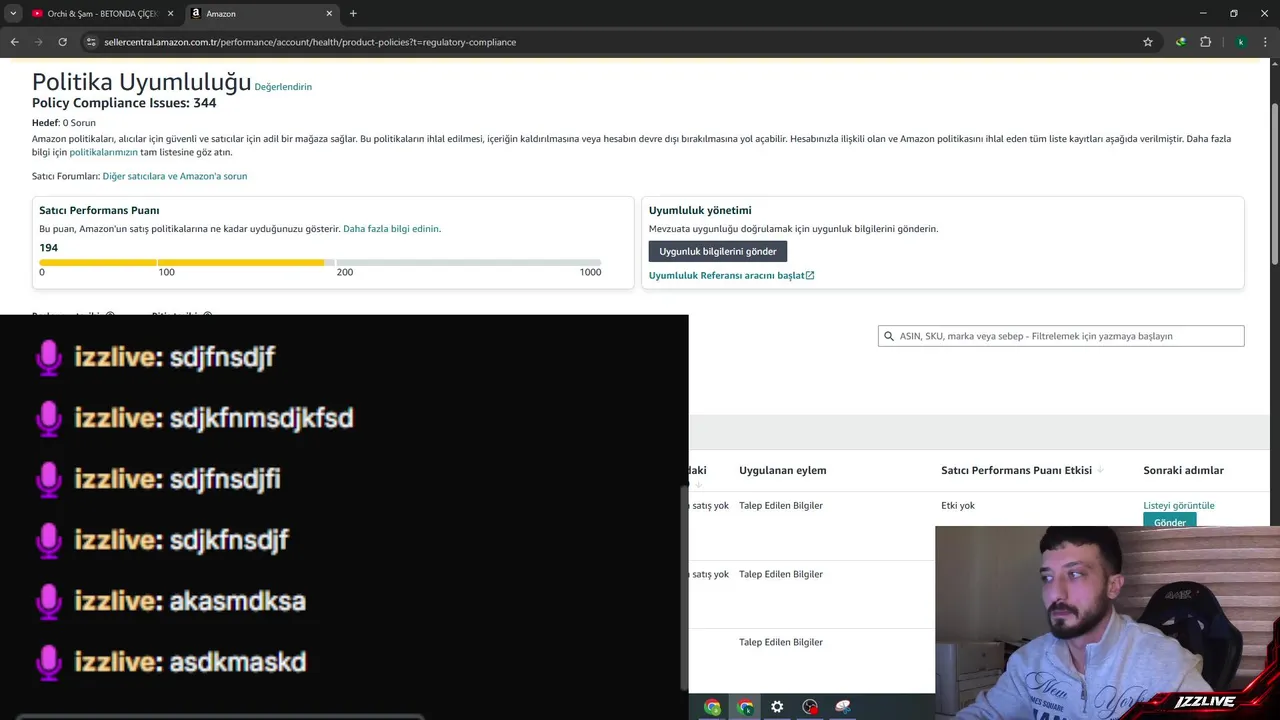The width and height of the screenshot is (1280, 720).
Task: Reload the Seller Central page
Action: [x=62, y=42]
